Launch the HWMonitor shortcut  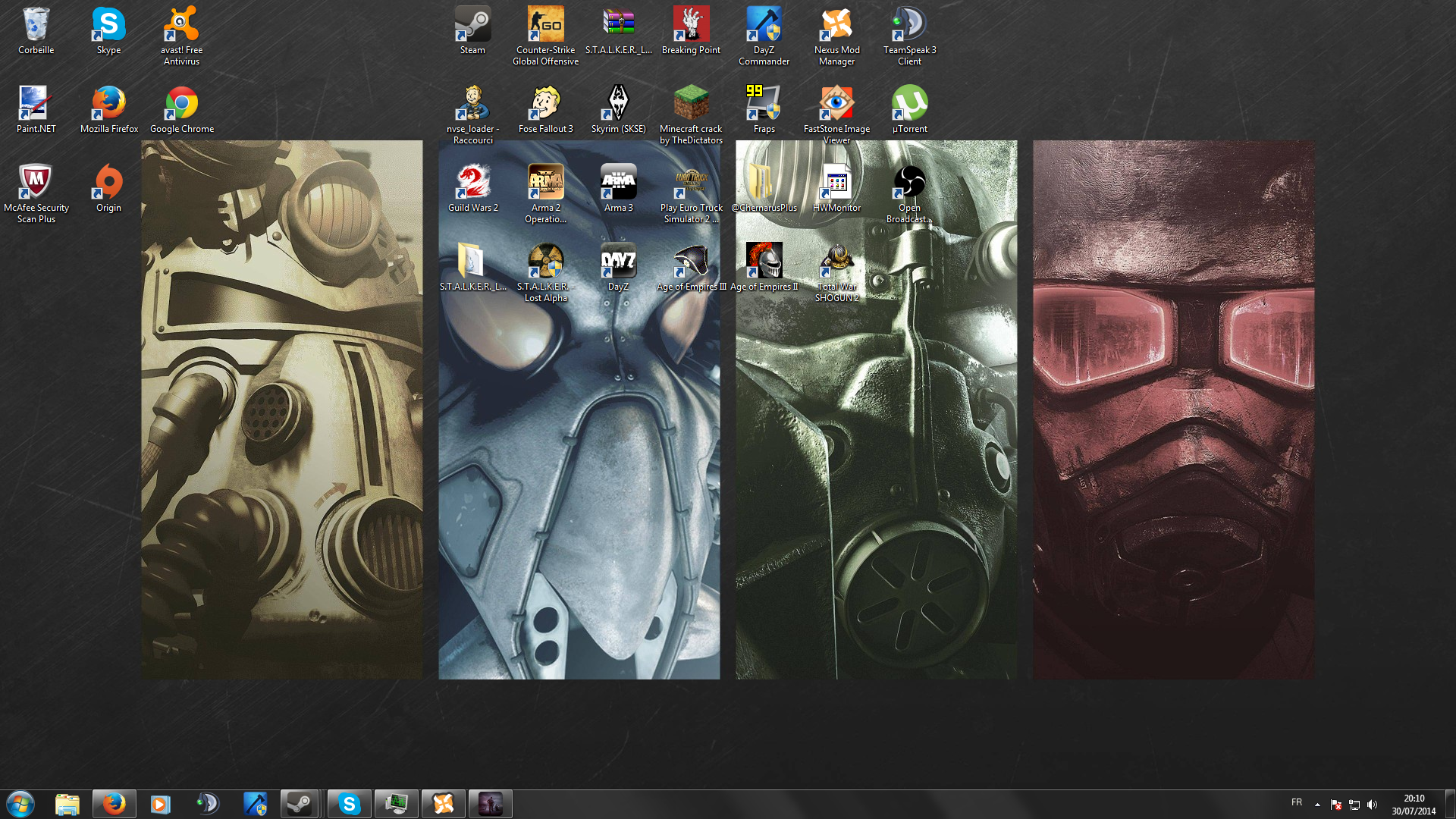pyautogui.click(x=836, y=189)
